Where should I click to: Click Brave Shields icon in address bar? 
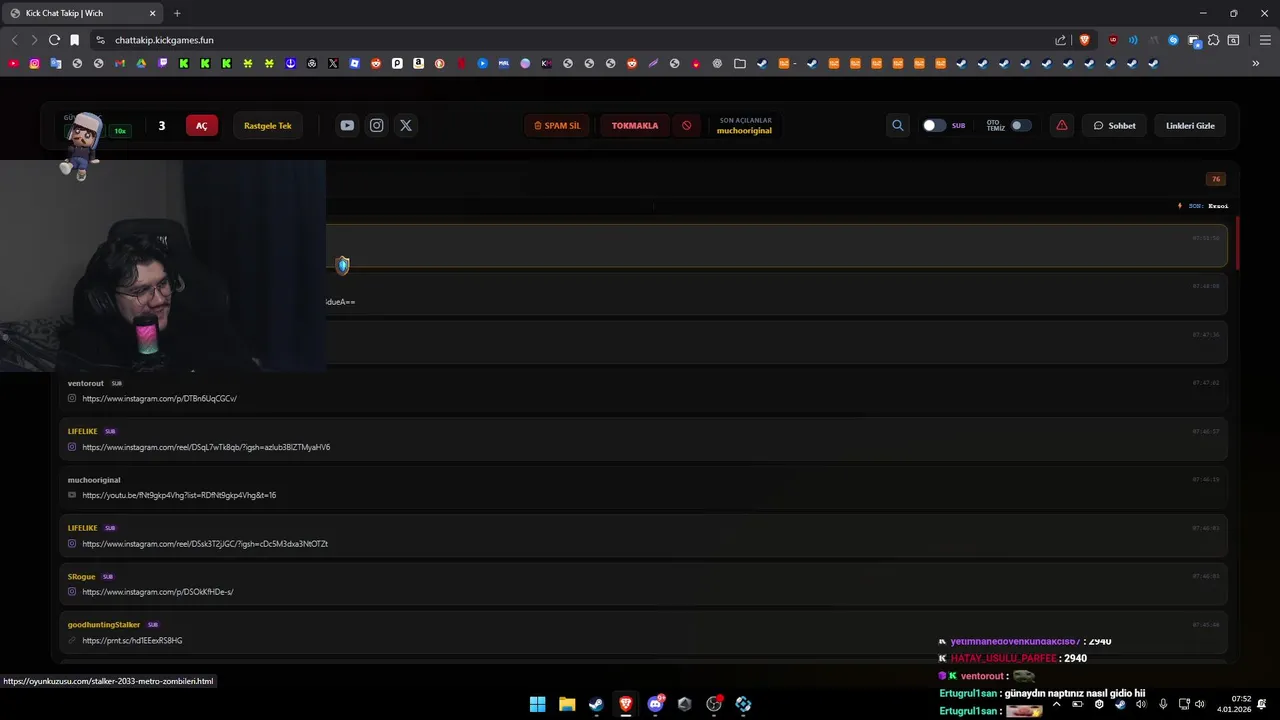tap(1084, 40)
